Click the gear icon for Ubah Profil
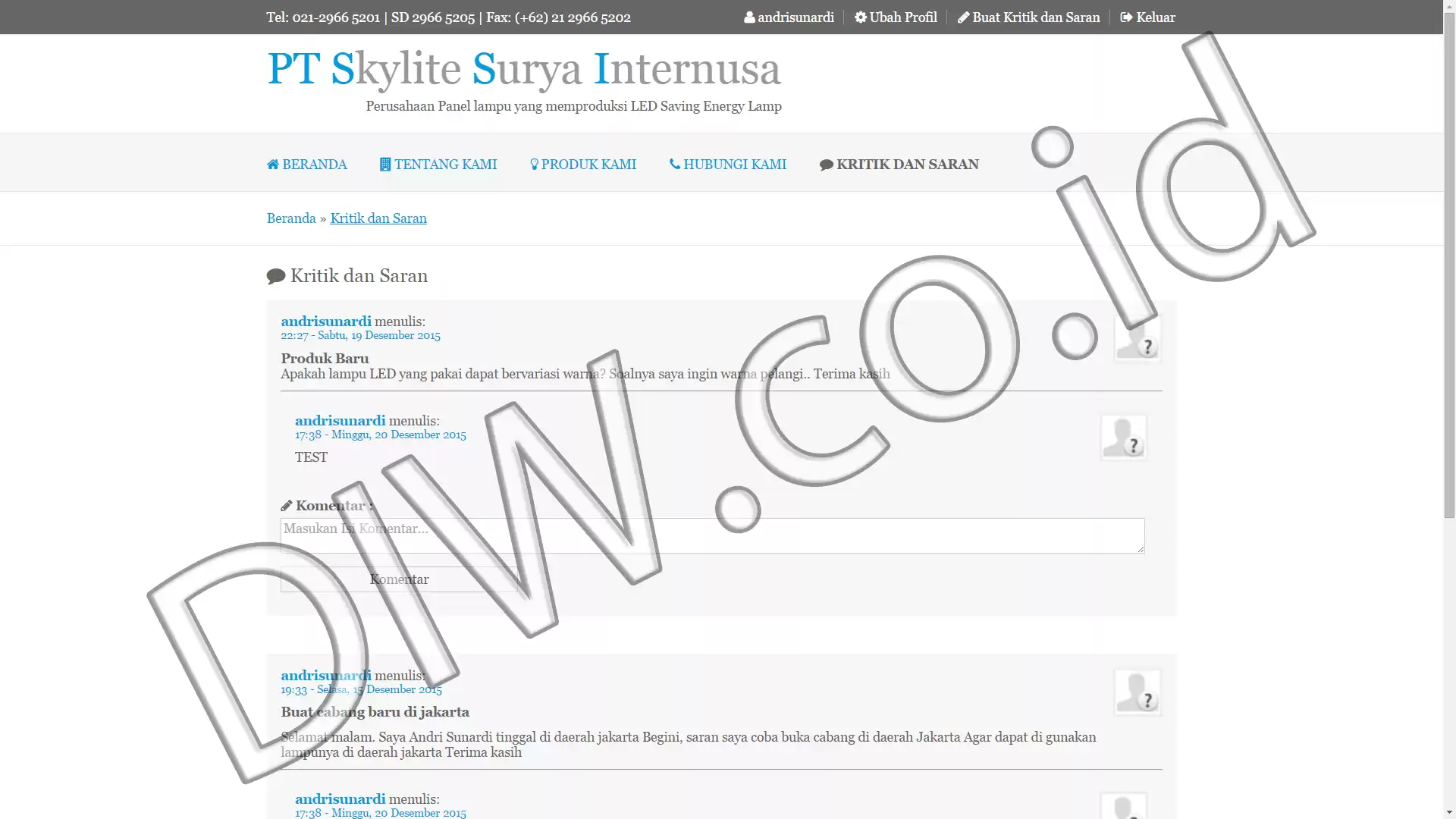 point(861,17)
